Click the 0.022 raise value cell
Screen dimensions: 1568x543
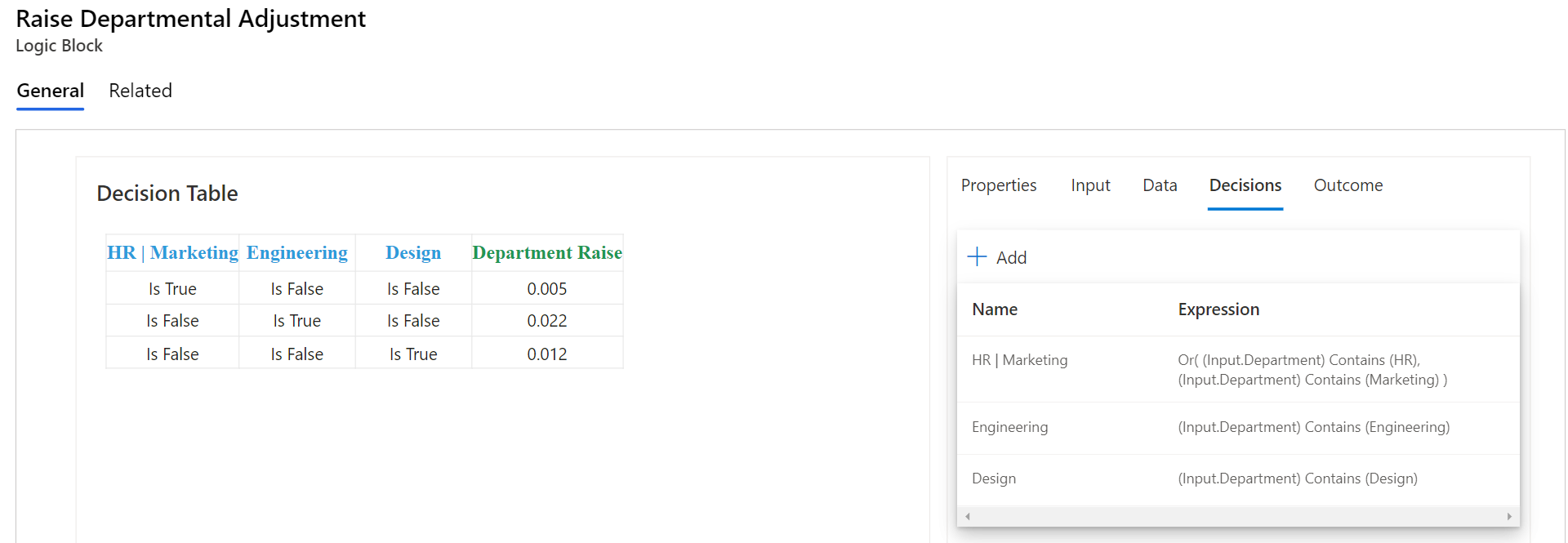[547, 321]
